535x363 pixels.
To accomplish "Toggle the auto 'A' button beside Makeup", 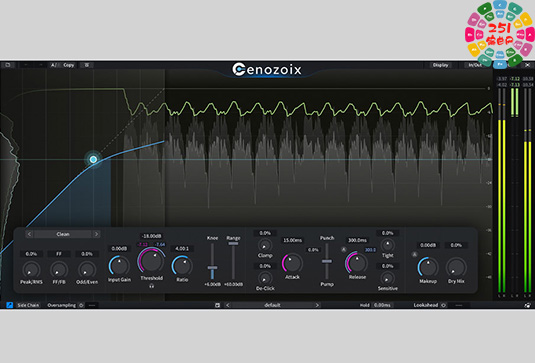I will tap(414, 255).
